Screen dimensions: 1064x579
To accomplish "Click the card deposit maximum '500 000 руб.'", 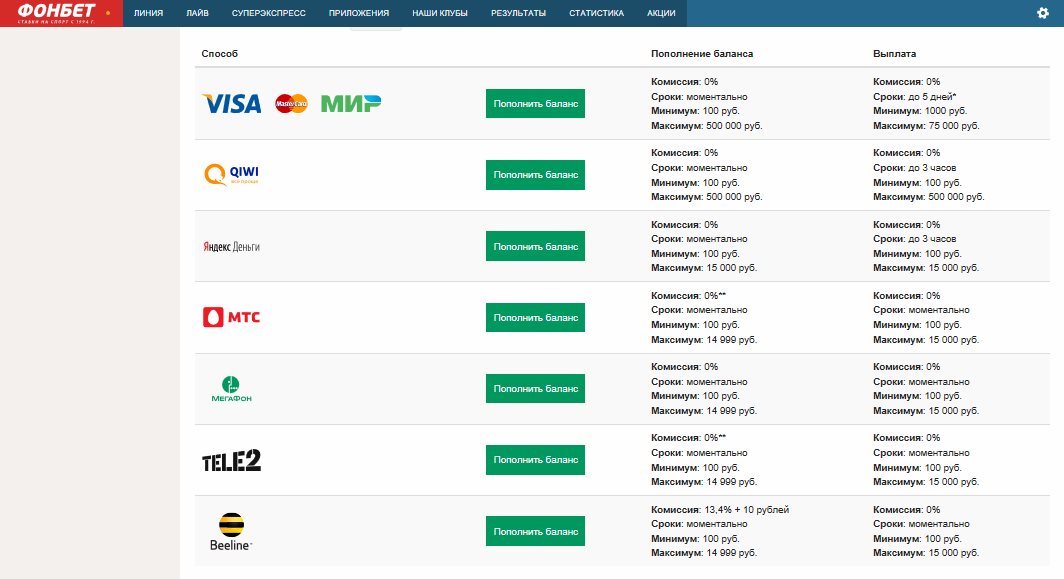I will [734, 126].
